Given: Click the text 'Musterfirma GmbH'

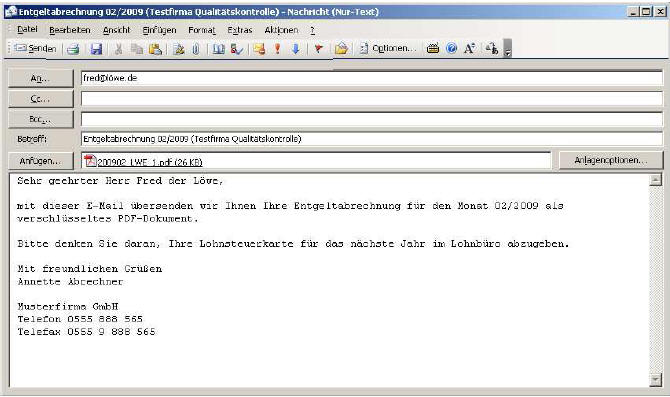Looking at the screenshot, I should pos(68,307).
